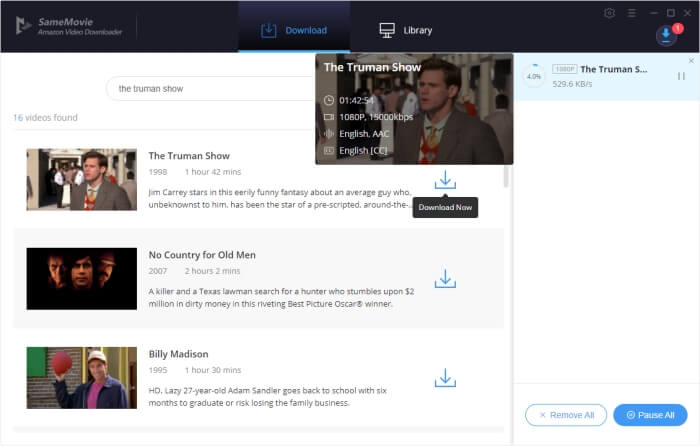Select No Country for Old Men thumbnail
The height and width of the screenshot is (446, 700).
pos(81,278)
